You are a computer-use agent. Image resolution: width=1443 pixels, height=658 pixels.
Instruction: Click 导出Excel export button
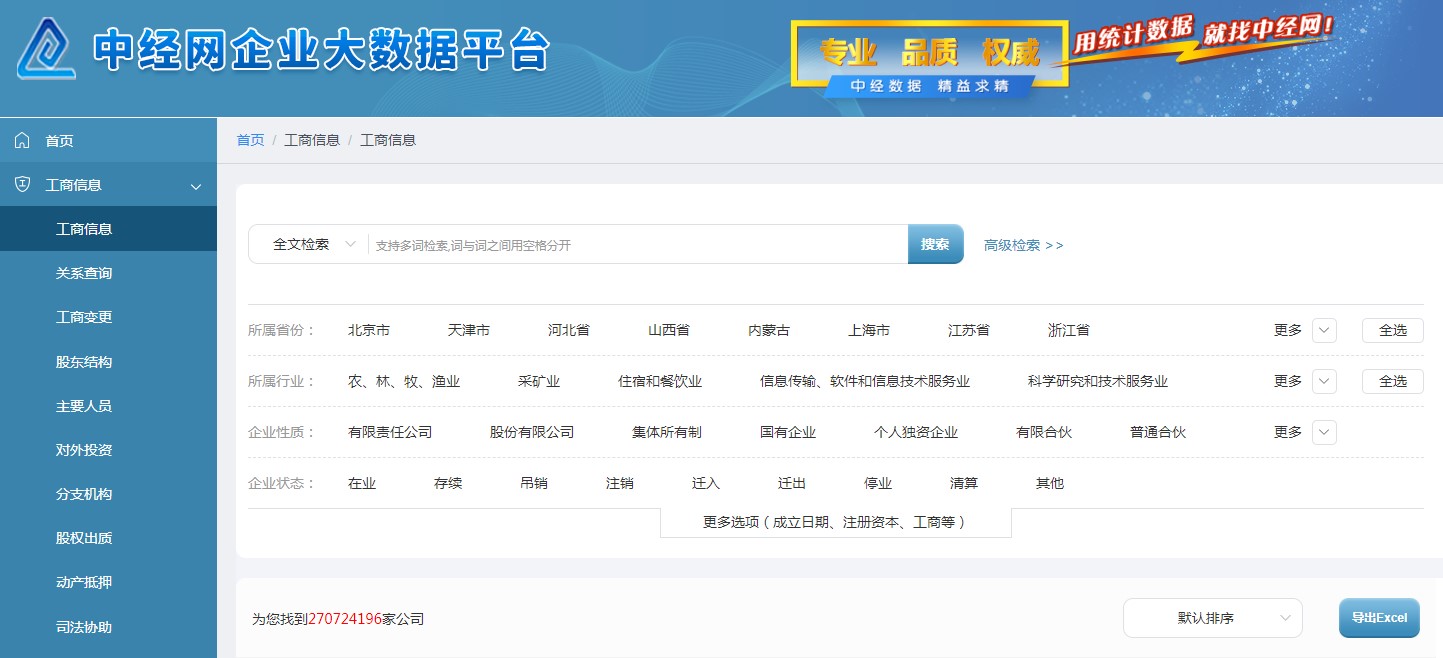[x=1379, y=618]
